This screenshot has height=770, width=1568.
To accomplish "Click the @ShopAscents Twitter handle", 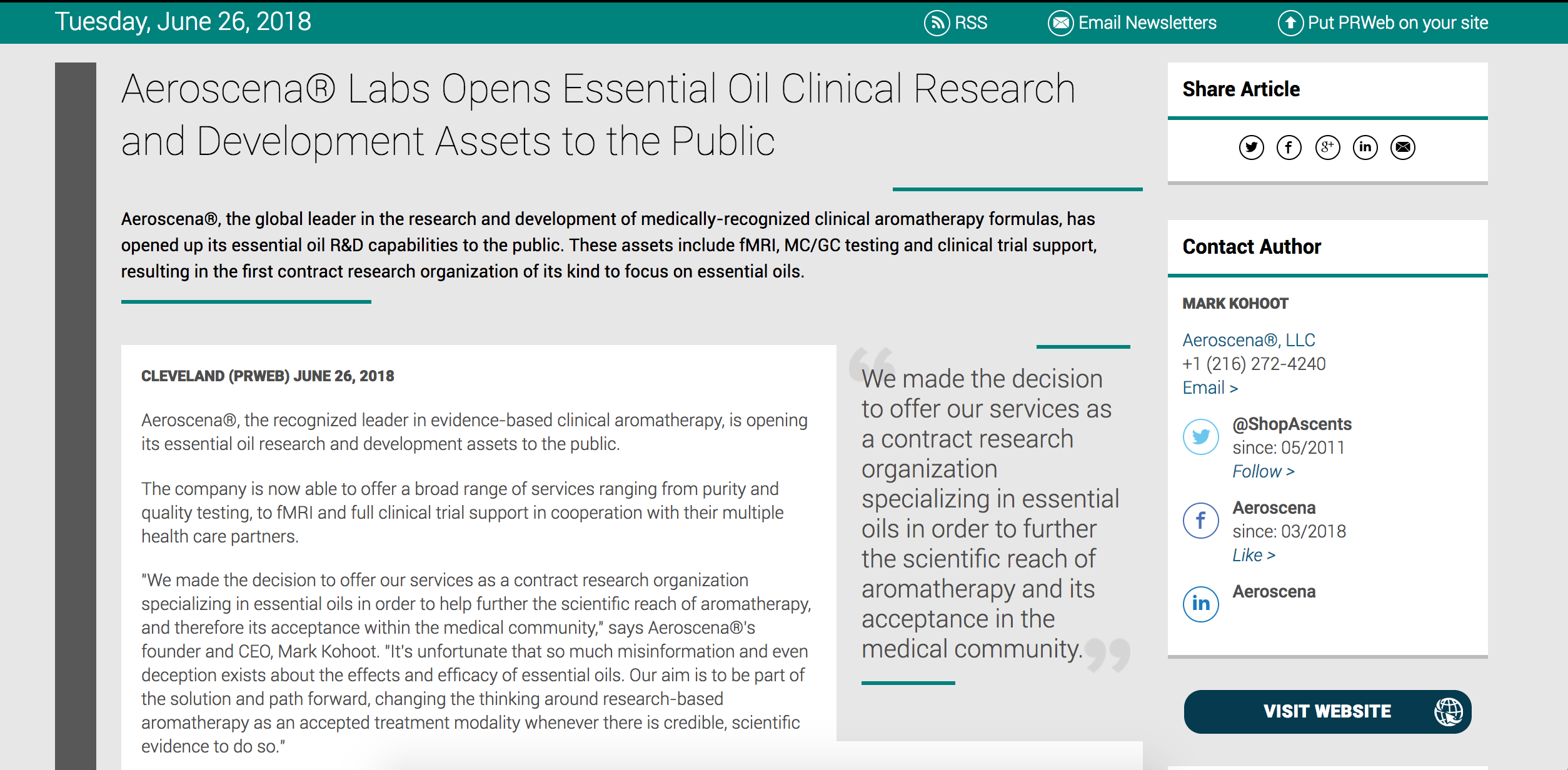I will click(1292, 424).
